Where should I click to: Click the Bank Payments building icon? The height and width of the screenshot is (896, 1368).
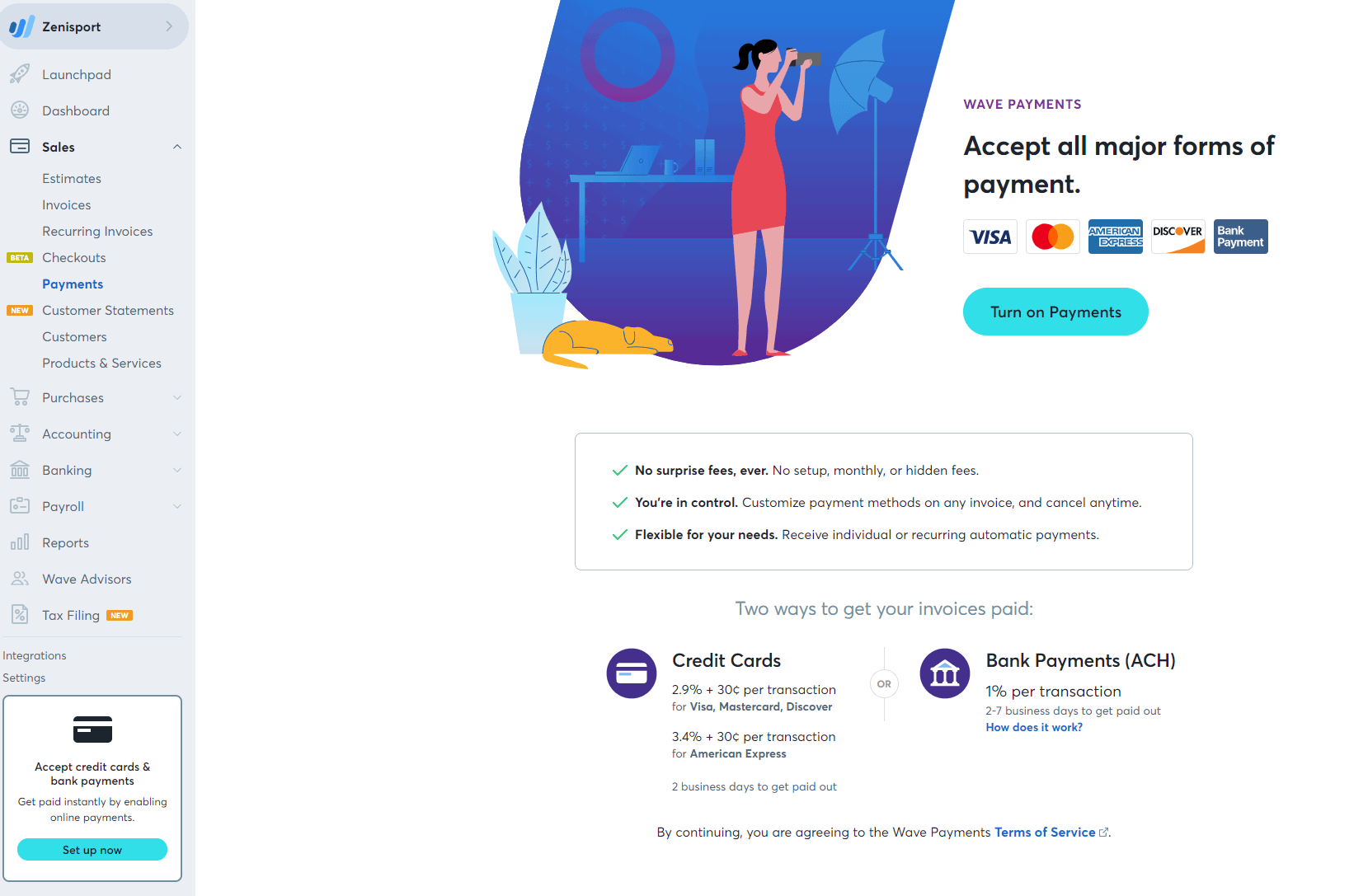click(944, 673)
